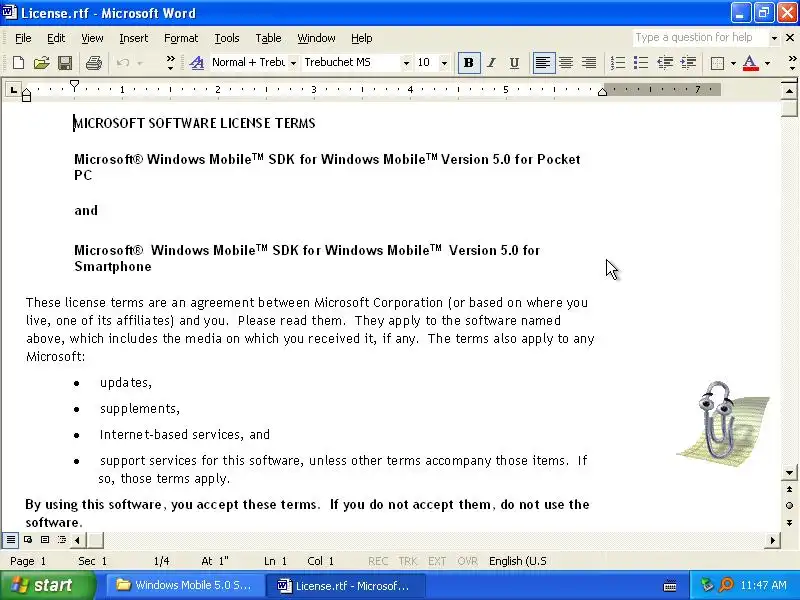
Task: Apply bulleted list formatting
Action: pyautogui.click(x=641, y=63)
